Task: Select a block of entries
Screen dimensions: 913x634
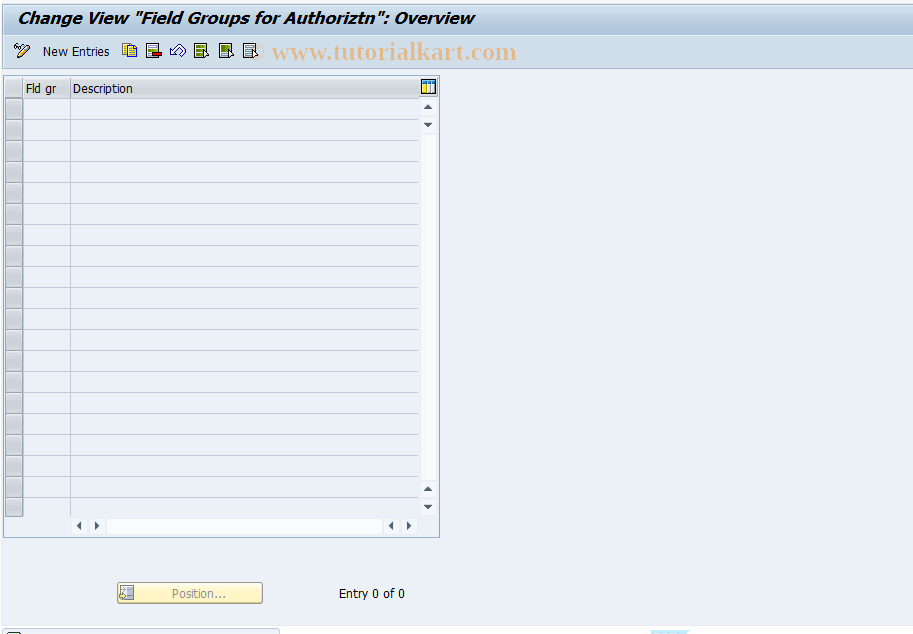Action: pyautogui.click(x=225, y=51)
